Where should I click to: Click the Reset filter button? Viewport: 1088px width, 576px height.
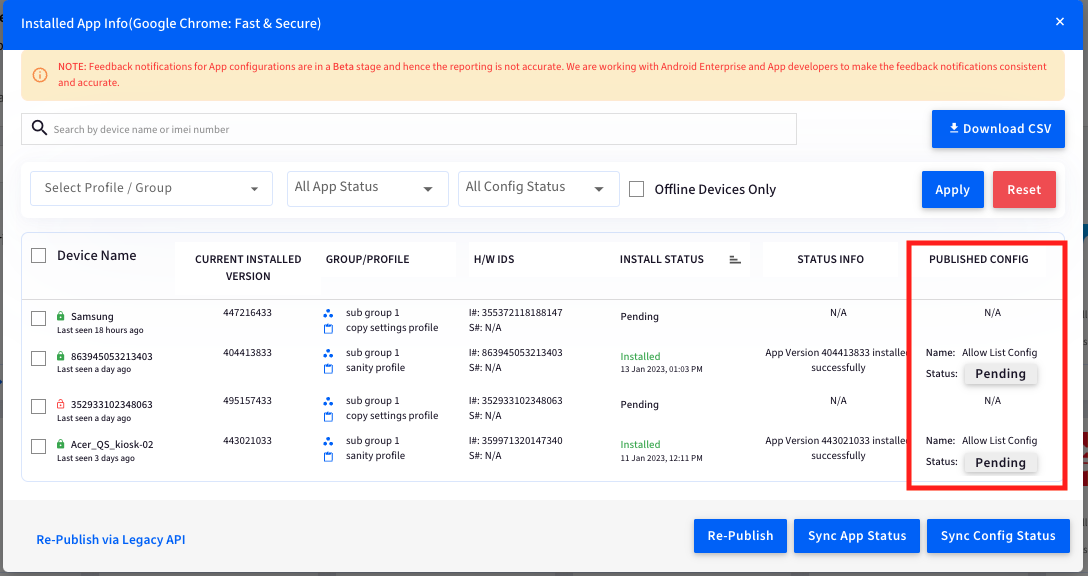pos(1024,189)
